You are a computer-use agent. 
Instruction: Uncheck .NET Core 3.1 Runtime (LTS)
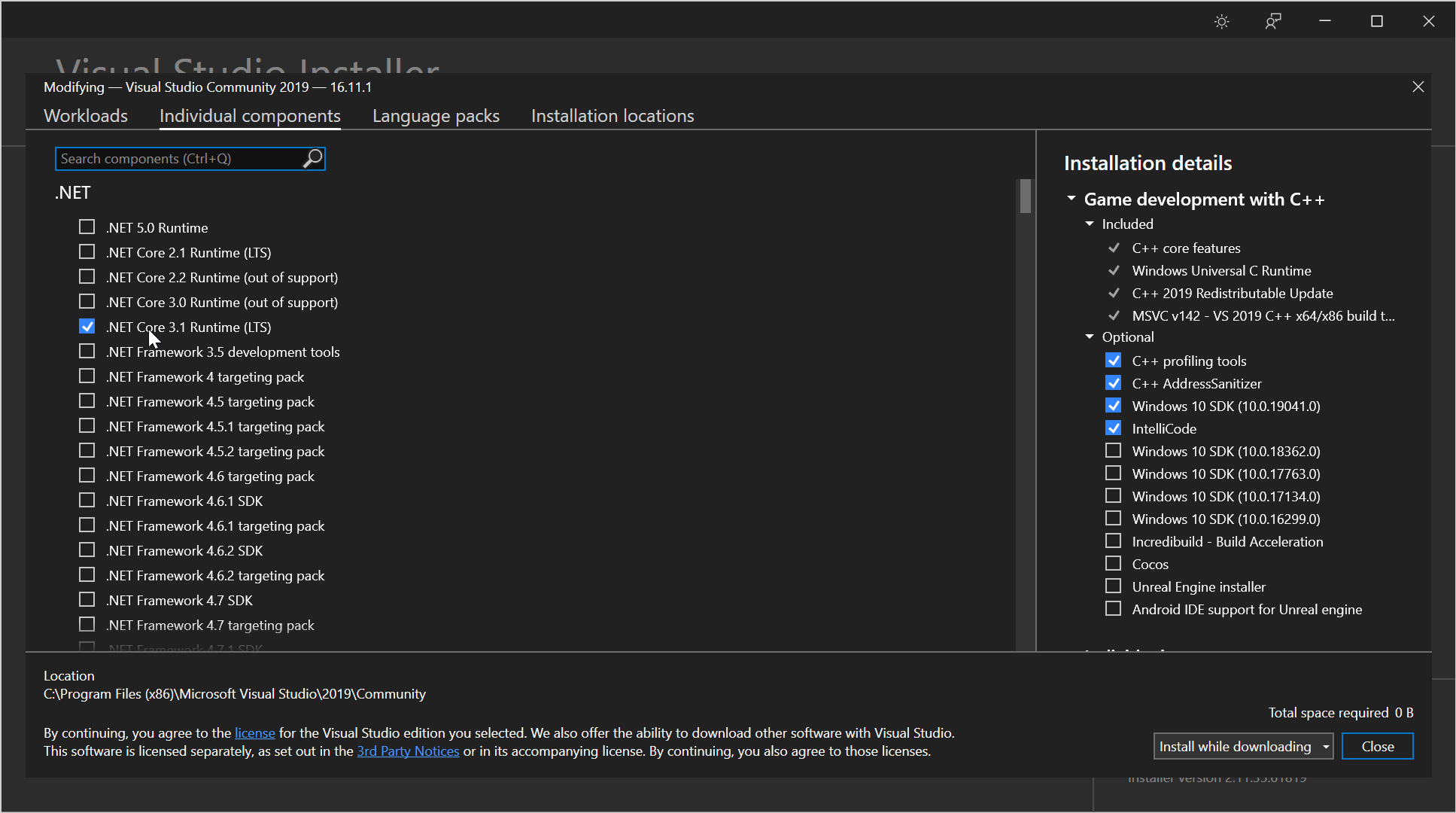pos(87,327)
